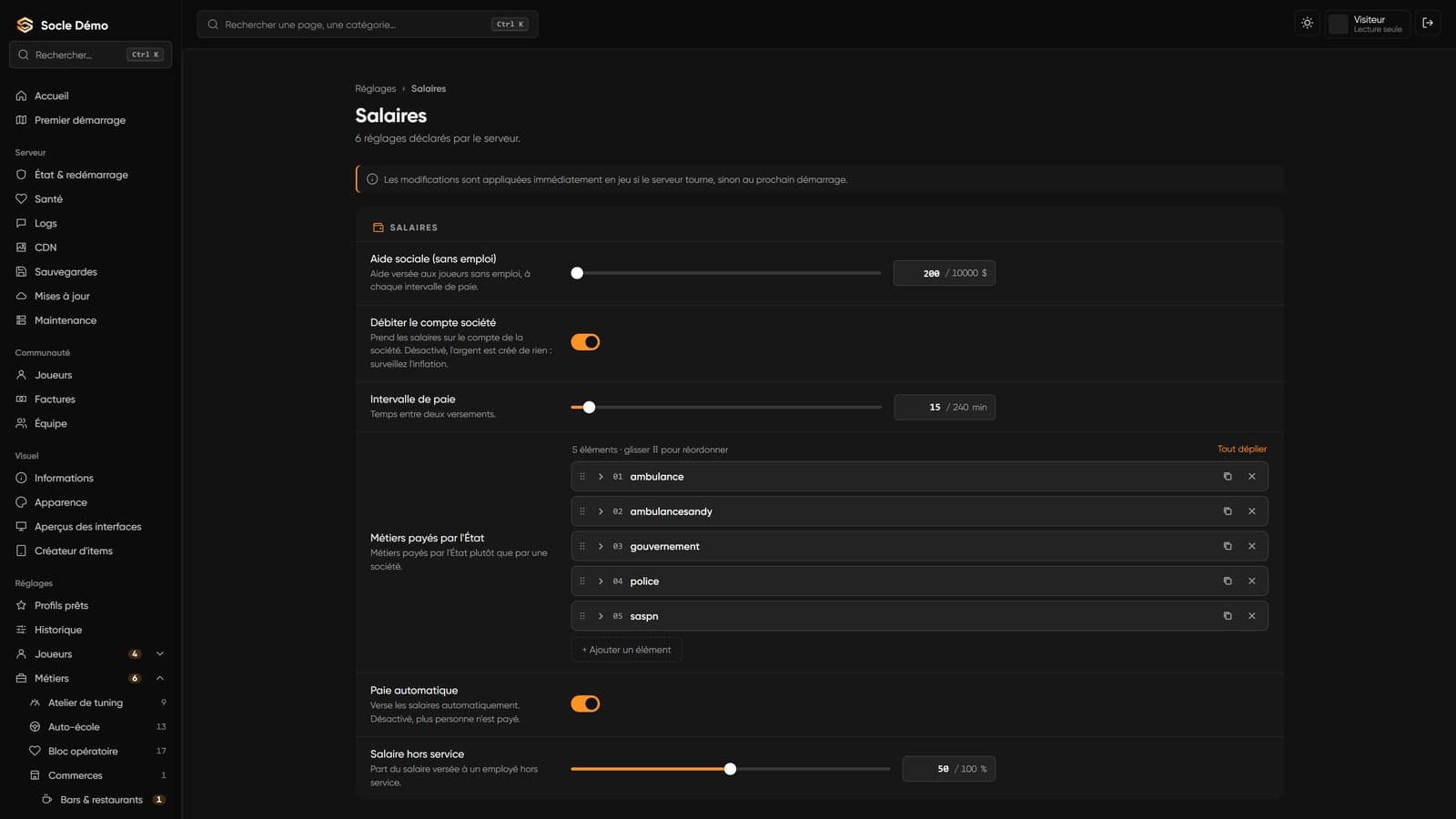Expand the gouvernement list item
This screenshot has width=1456, height=819.
[x=601, y=547]
